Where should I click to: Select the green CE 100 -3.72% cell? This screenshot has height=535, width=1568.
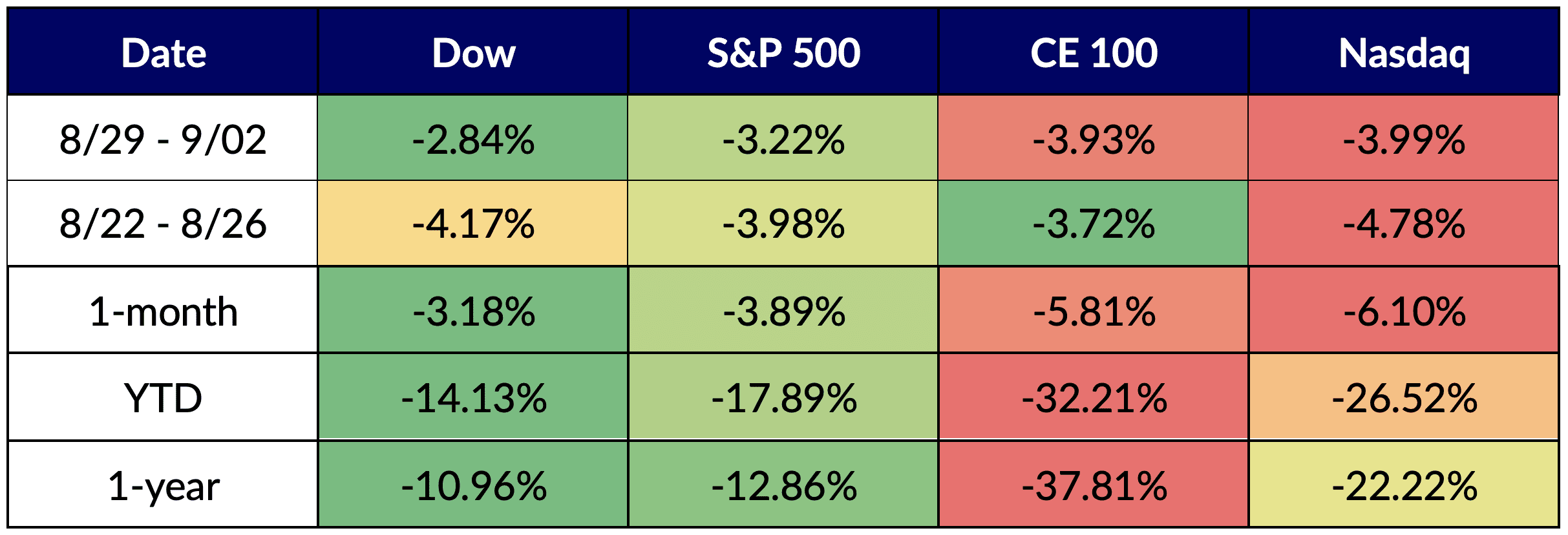point(1094,224)
